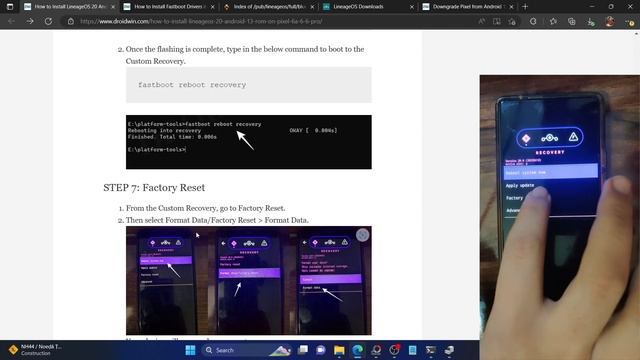The width and height of the screenshot is (640, 360).
Task: Reload the current page
Action: click(48, 21)
